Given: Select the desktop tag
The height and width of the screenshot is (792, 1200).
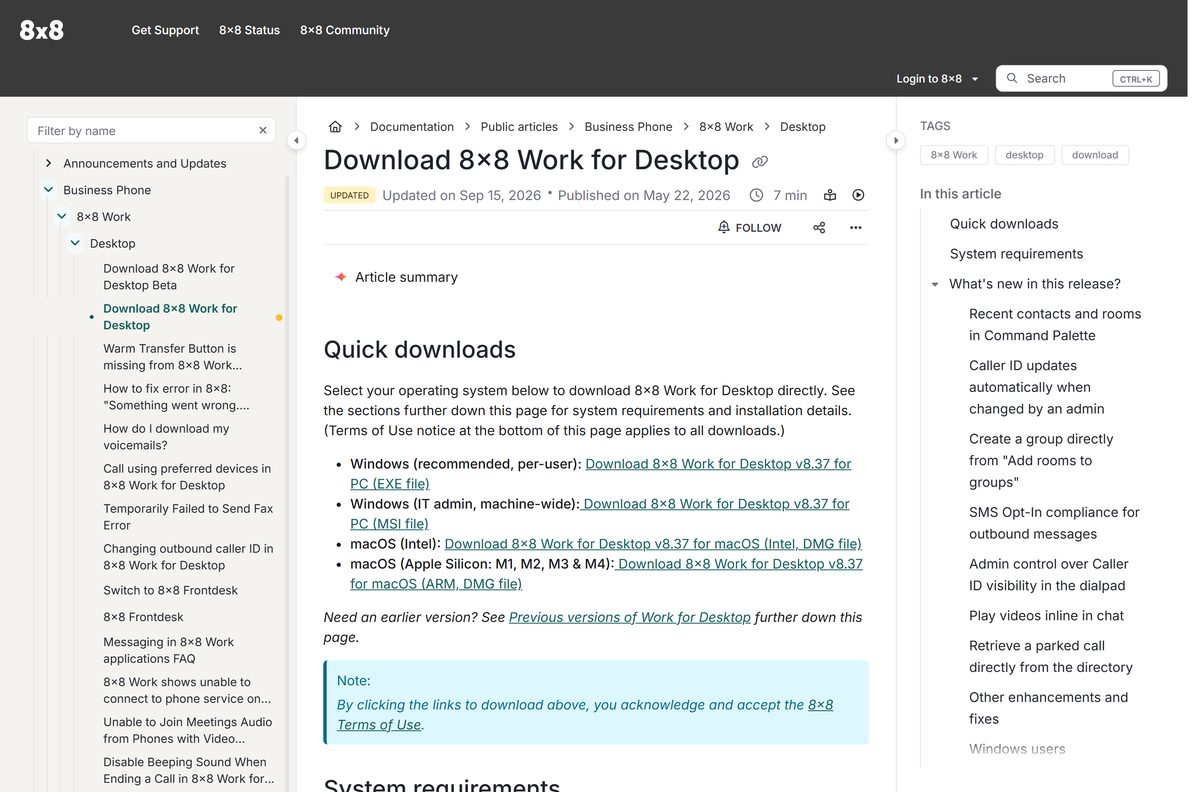Looking at the screenshot, I should pyautogui.click(x=1024, y=155).
